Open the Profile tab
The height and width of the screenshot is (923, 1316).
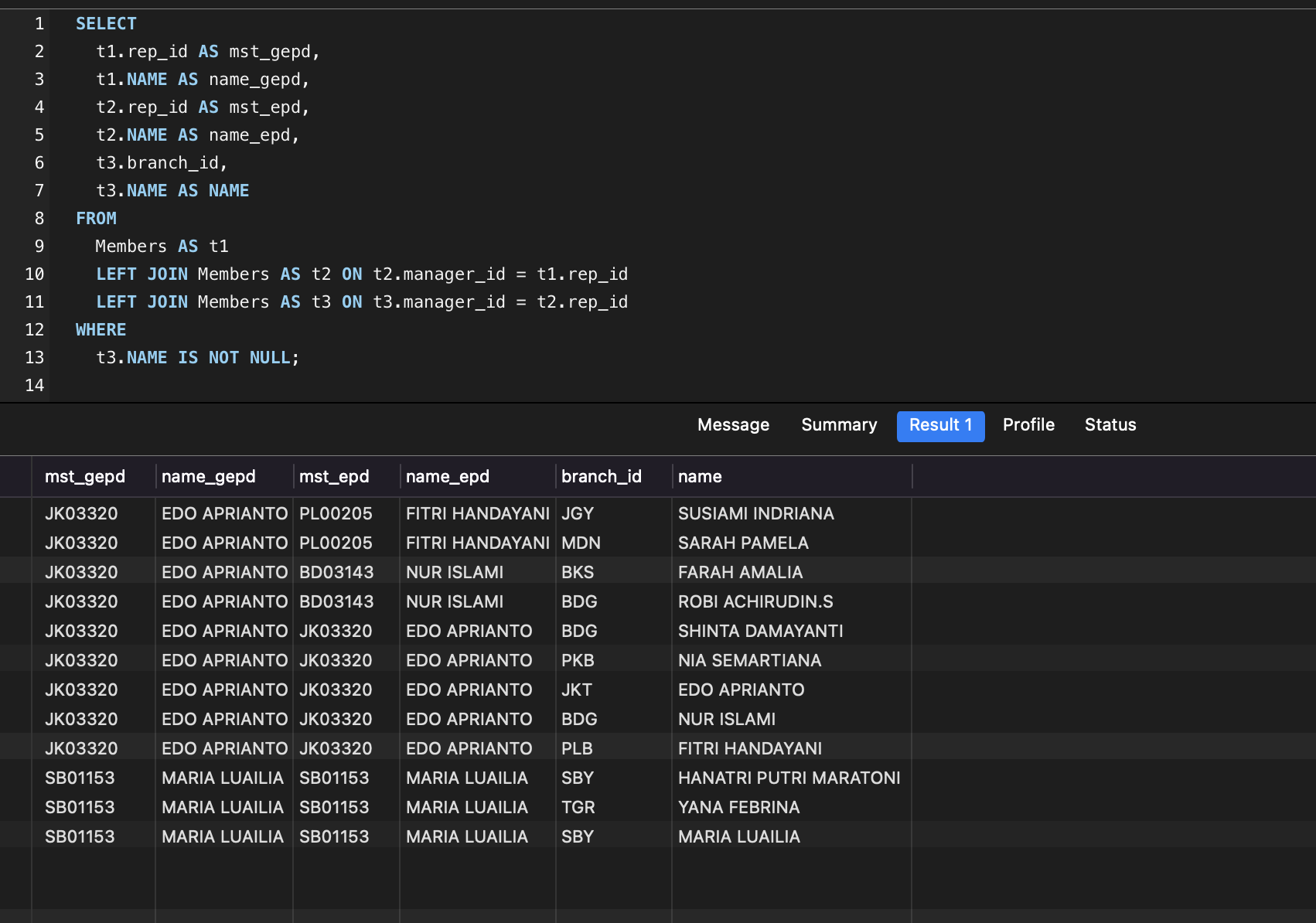pos(1028,425)
